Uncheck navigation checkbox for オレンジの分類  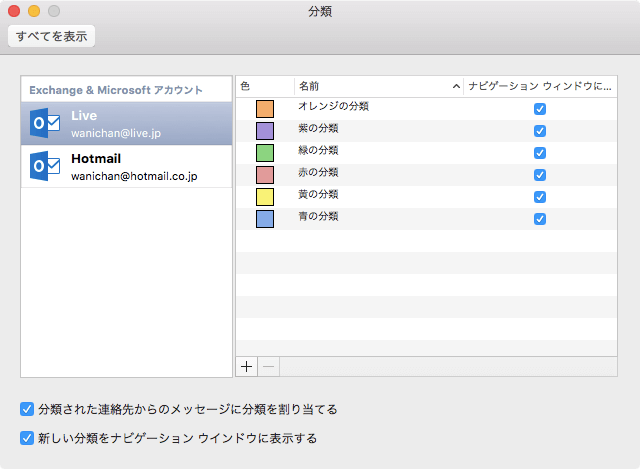pyautogui.click(x=540, y=109)
